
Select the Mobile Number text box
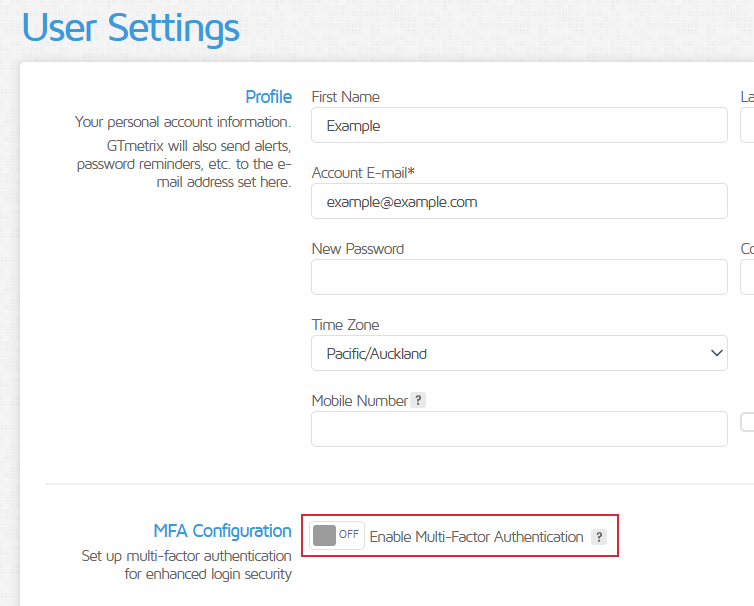pyautogui.click(x=518, y=429)
